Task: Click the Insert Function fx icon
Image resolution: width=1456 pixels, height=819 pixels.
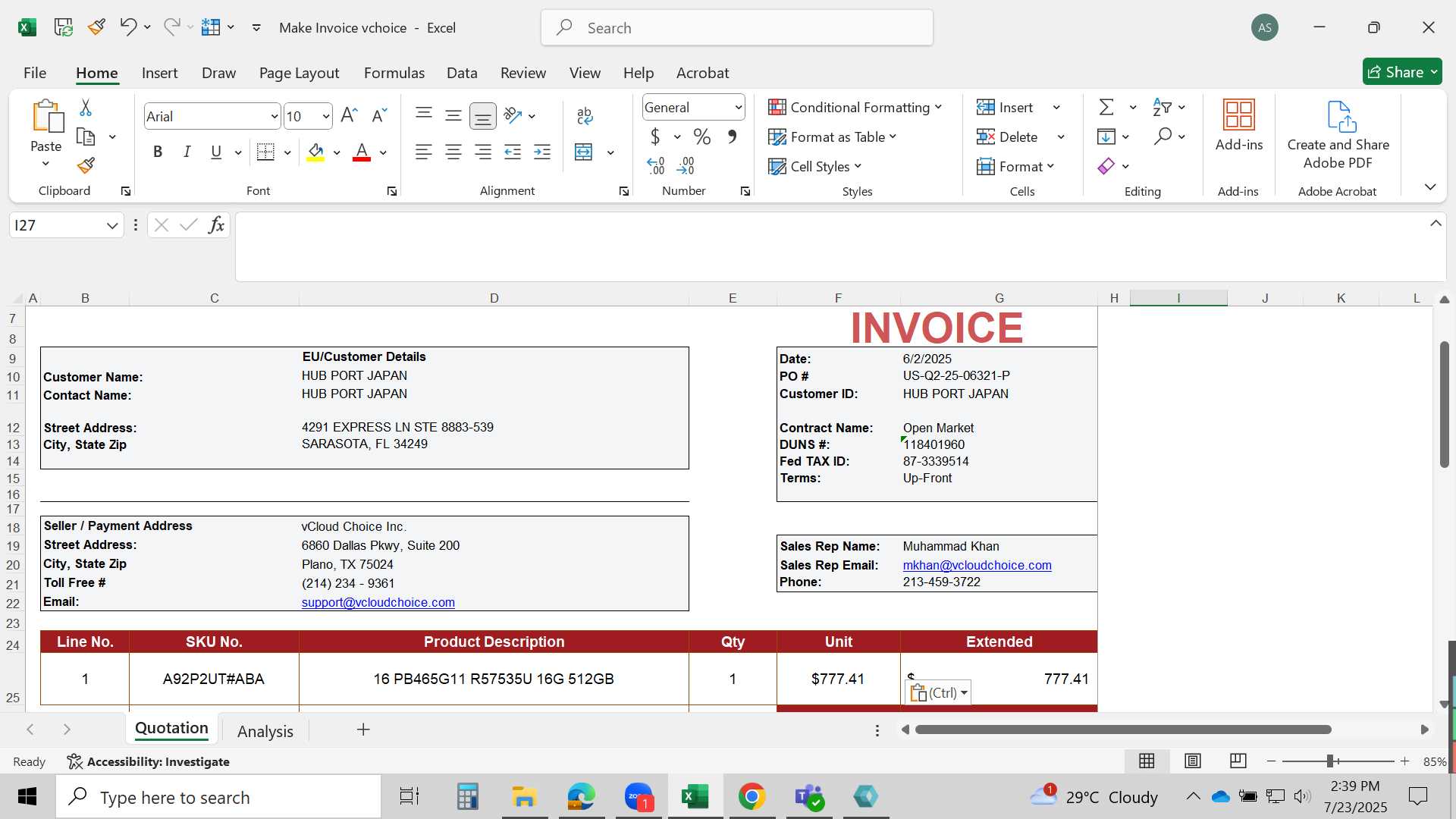Action: (x=216, y=225)
